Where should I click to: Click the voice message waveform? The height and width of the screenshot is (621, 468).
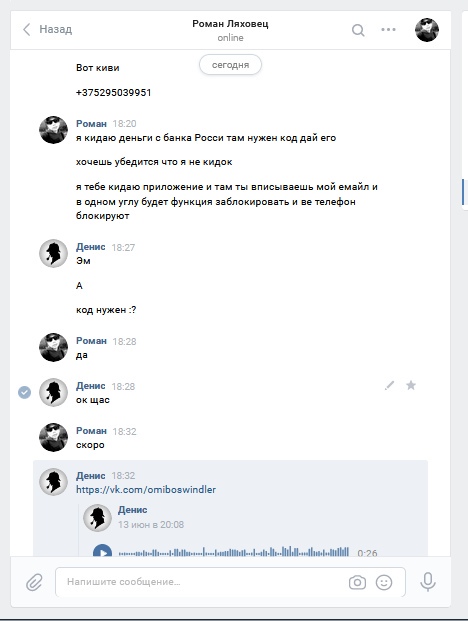234,552
